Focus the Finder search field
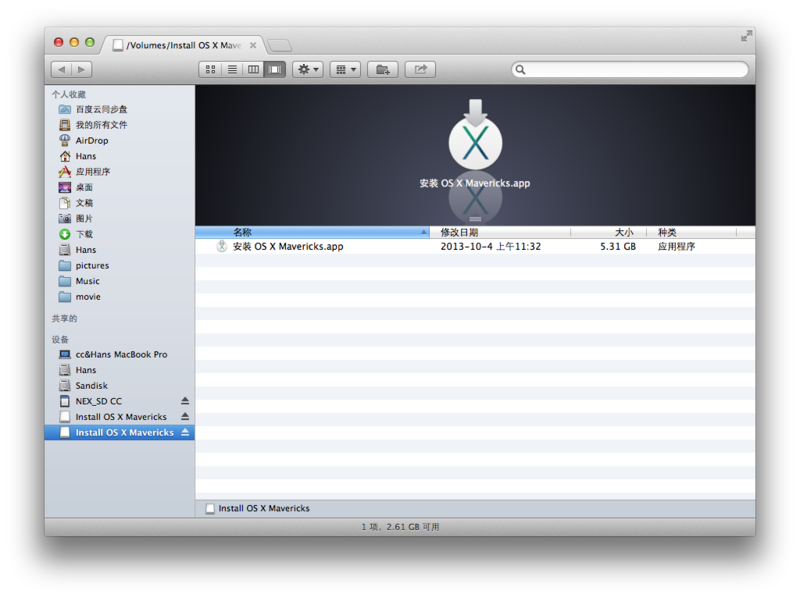The image size is (800, 598). click(630, 69)
